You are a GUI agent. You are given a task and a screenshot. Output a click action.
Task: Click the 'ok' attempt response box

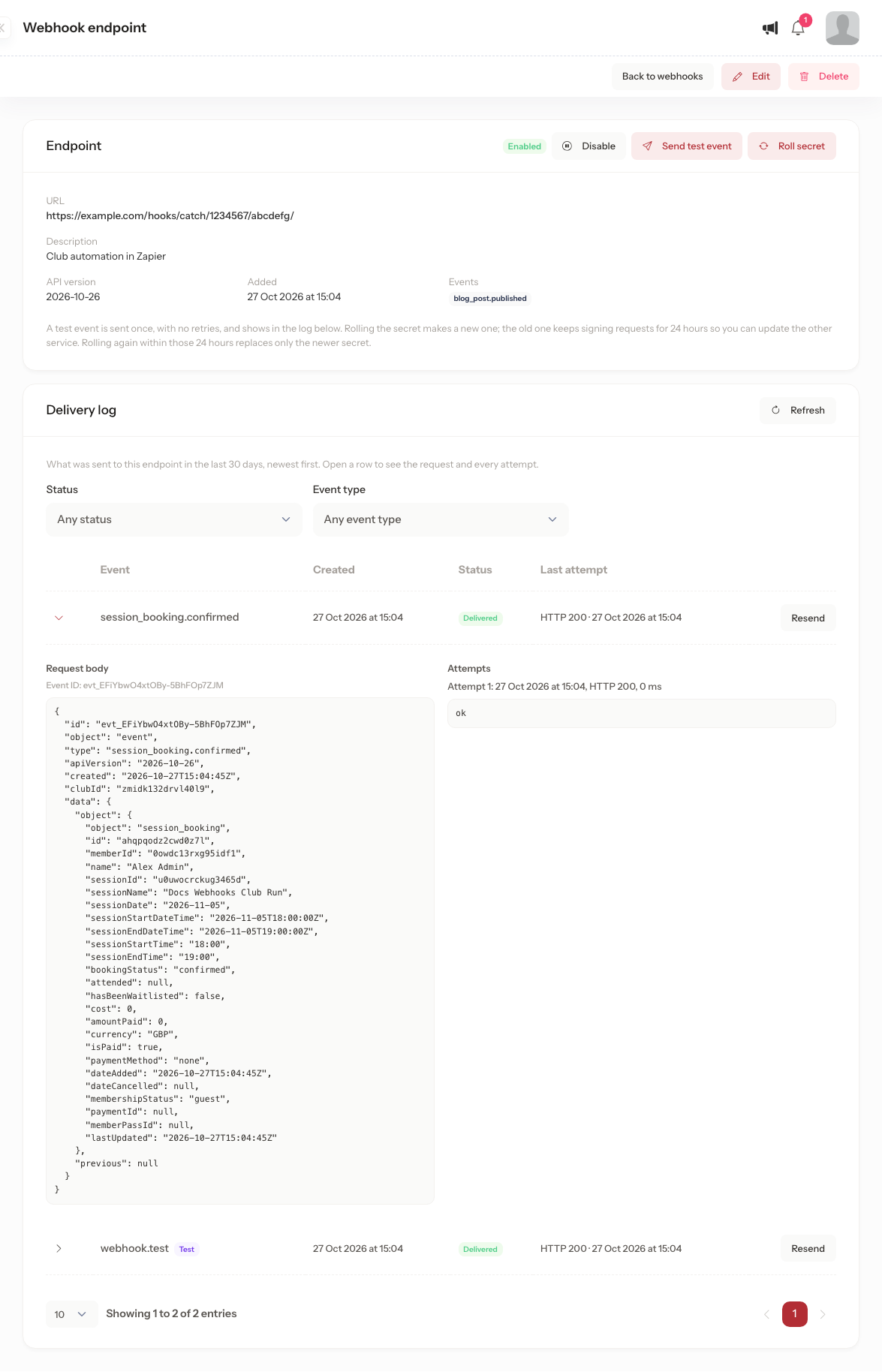click(x=642, y=714)
